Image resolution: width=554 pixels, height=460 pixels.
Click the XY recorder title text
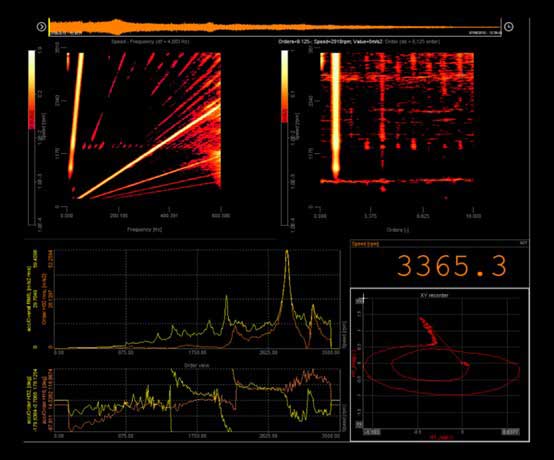click(434, 295)
